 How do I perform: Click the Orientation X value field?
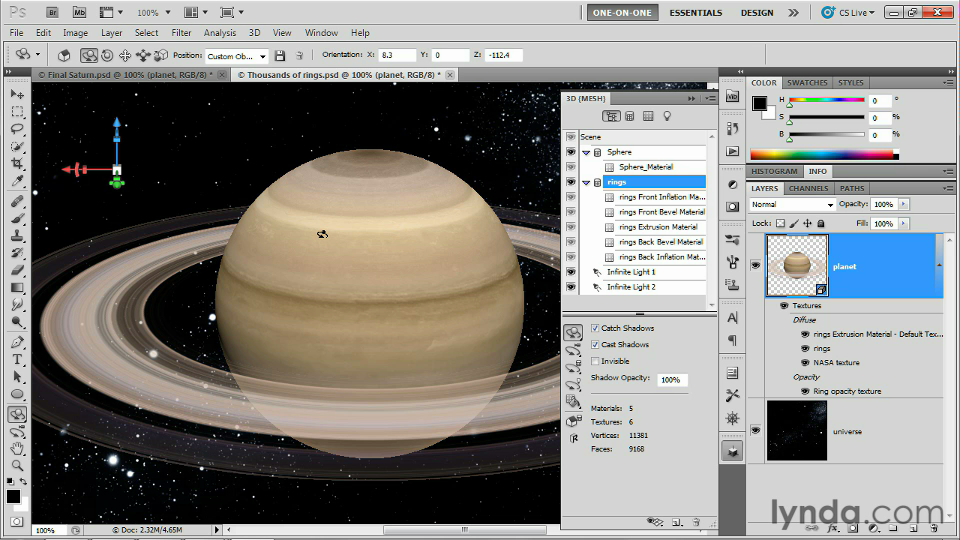(x=397, y=55)
